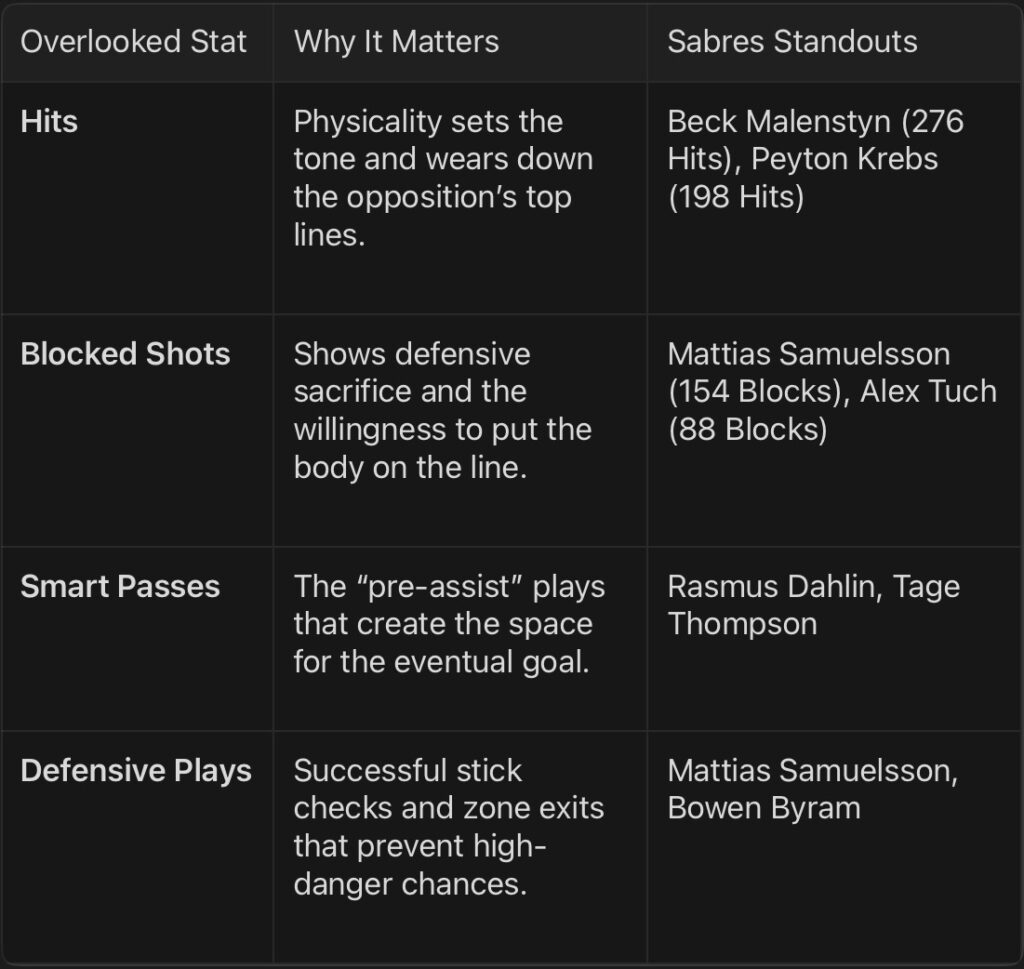Select the Sabres Standouts column header
The image size is (1024, 969).
(x=792, y=42)
